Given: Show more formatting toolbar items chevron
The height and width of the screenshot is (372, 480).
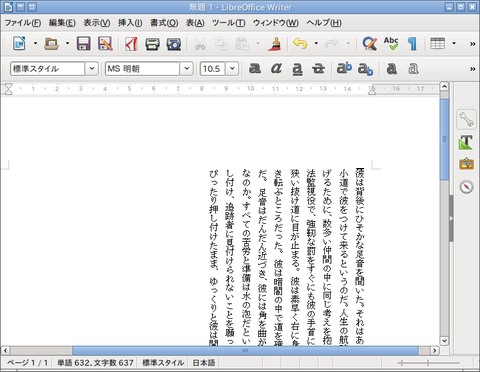Looking at the screenshot, I should click(x=472, y=69).
